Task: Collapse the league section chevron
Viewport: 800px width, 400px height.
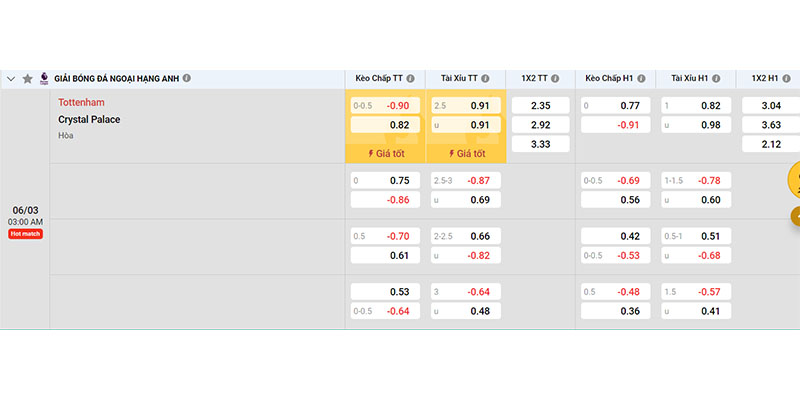Action: click(11, 78)
